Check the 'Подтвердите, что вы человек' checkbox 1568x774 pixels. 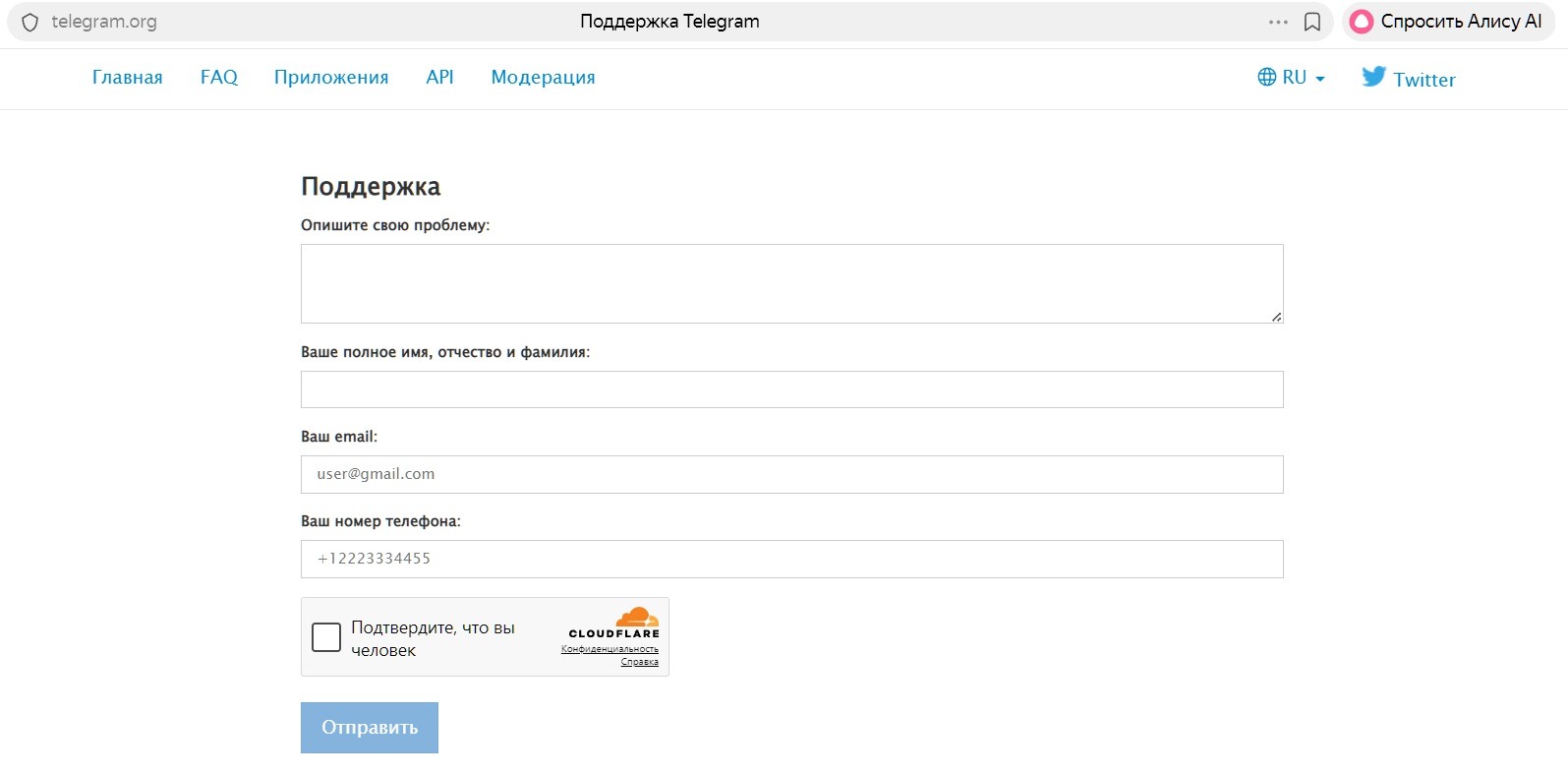click(326, 637)
